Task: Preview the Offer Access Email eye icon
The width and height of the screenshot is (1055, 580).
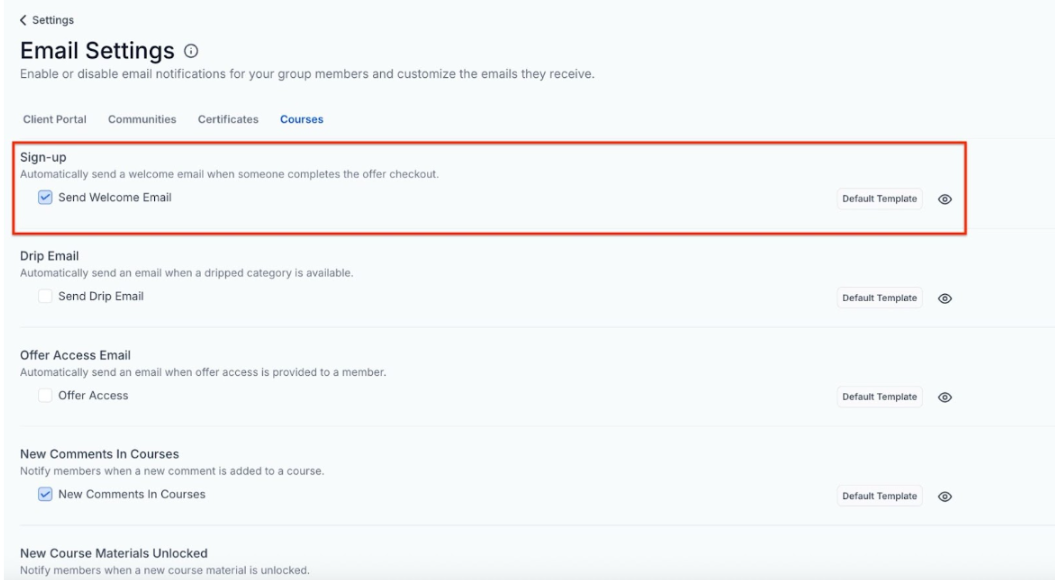Action: (945, 397)
